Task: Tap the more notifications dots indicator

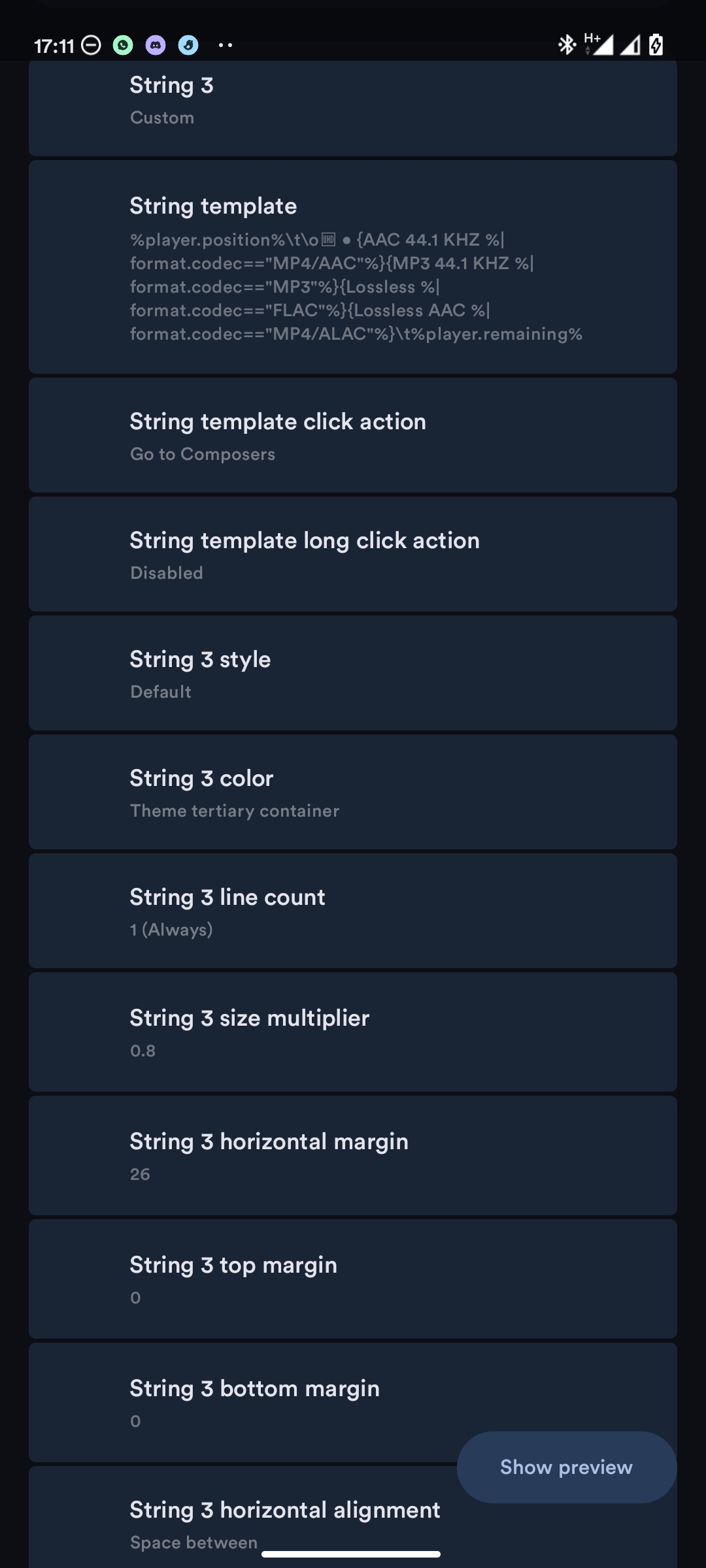Action: [x=226, y=45]
